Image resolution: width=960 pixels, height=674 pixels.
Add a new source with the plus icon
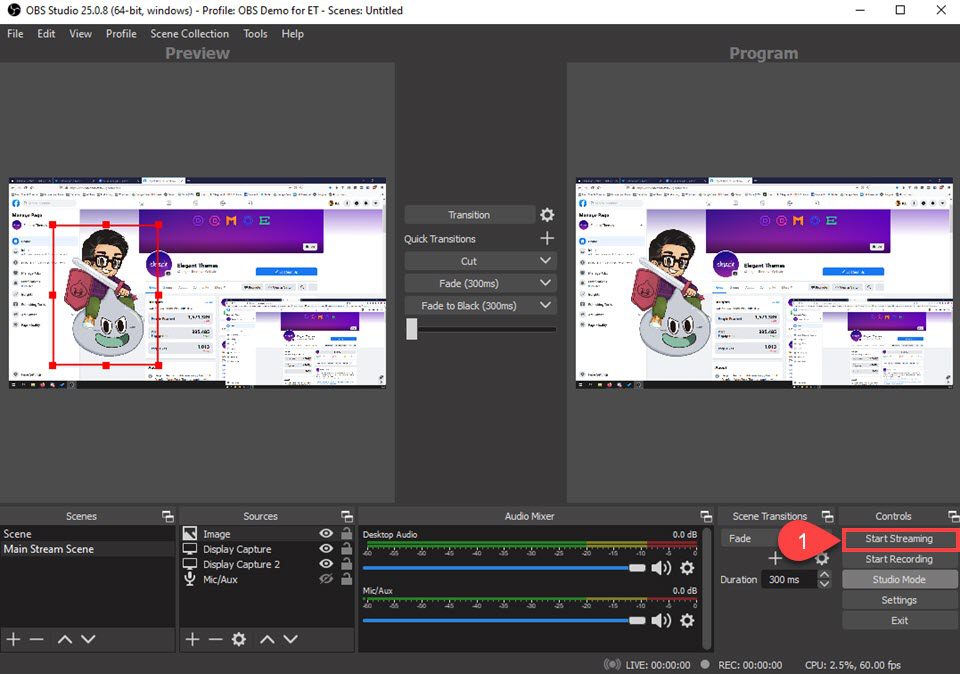(x=192, y=640)
